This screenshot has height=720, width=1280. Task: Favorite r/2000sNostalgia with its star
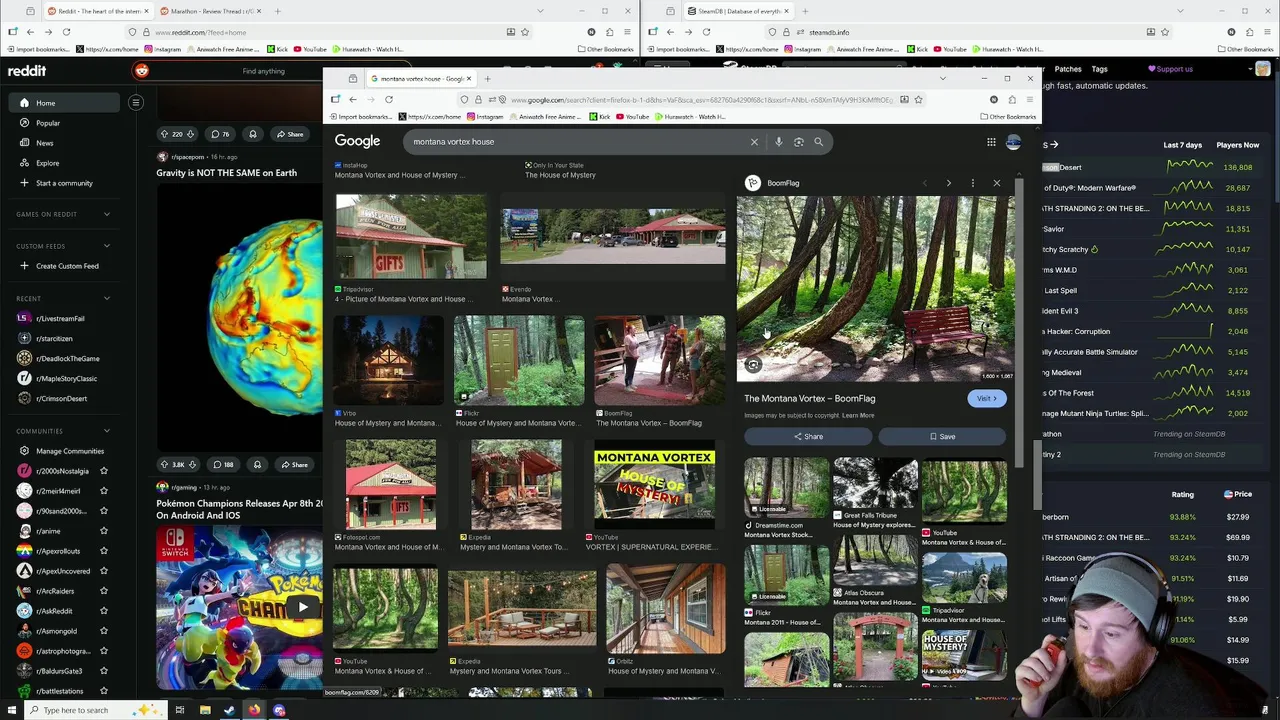103,471
